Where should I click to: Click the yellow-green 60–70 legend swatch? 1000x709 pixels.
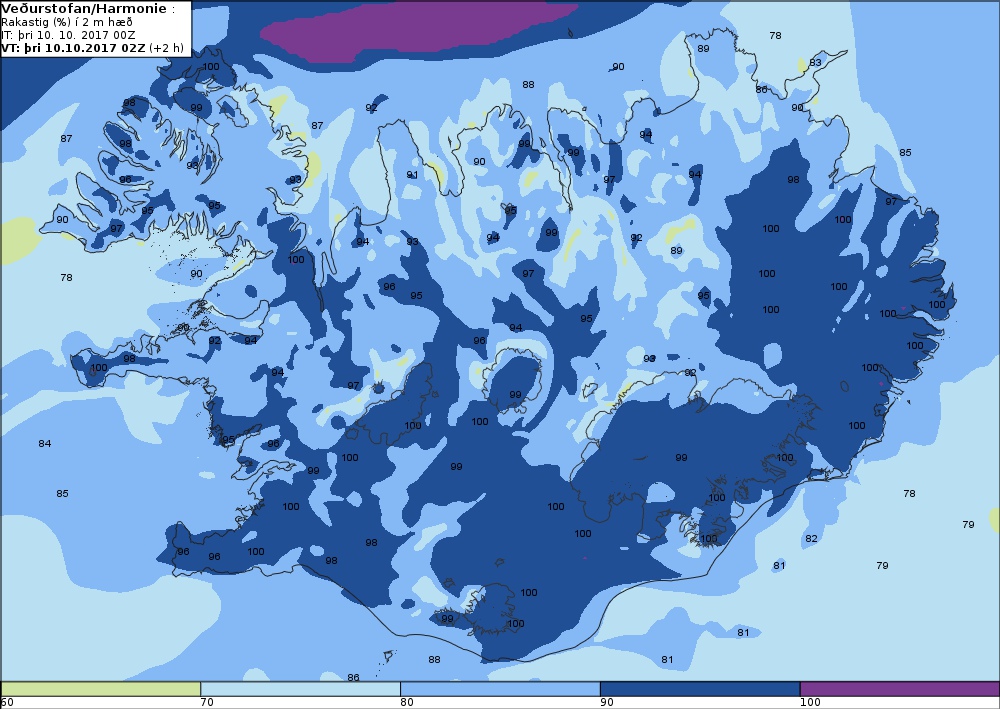click(x=101, y=689)
